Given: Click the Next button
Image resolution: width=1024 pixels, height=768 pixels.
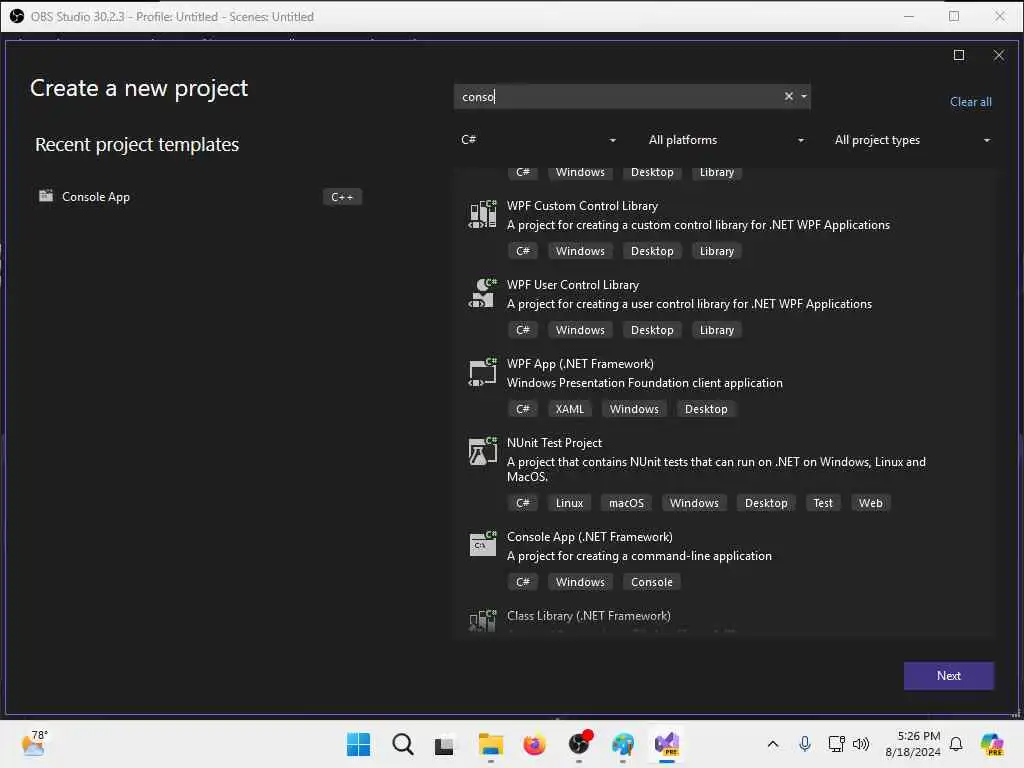Looking at the screenshot, I should tap(948, 676).
